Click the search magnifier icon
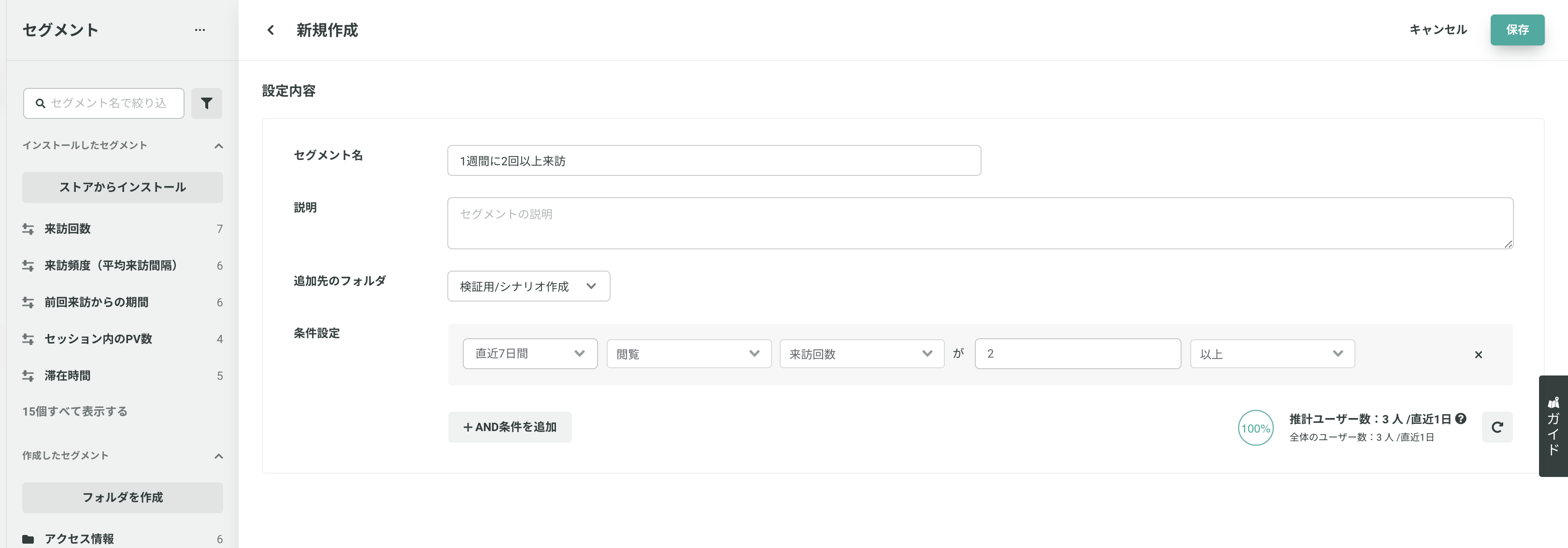Image resolution: width=1568 pixels, height=548 pixels. 40,103
